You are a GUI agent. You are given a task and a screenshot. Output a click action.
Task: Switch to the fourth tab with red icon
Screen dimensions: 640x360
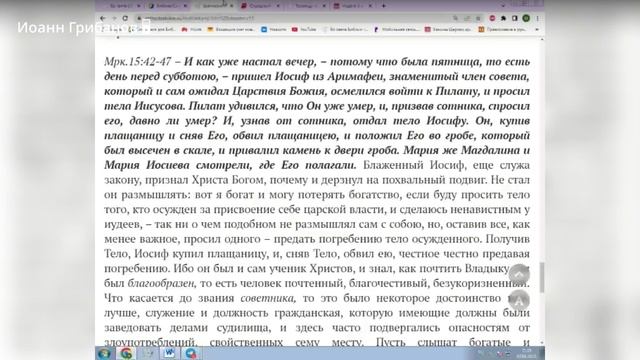click(x=260, y=6)
